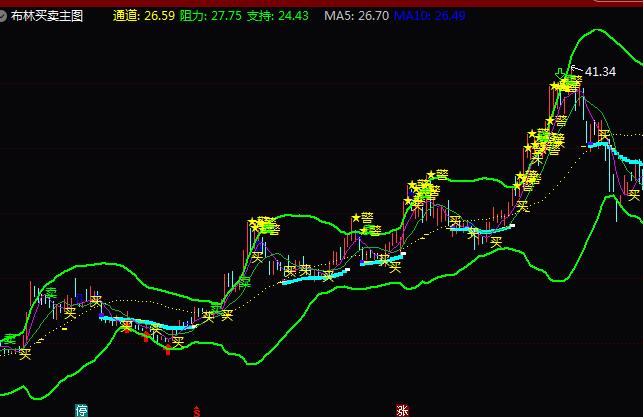Image resolution: width=643 pixels, height=417 pixels.
Task: Select the rightmost 买 buy signal
Action: tap(633, 195)
